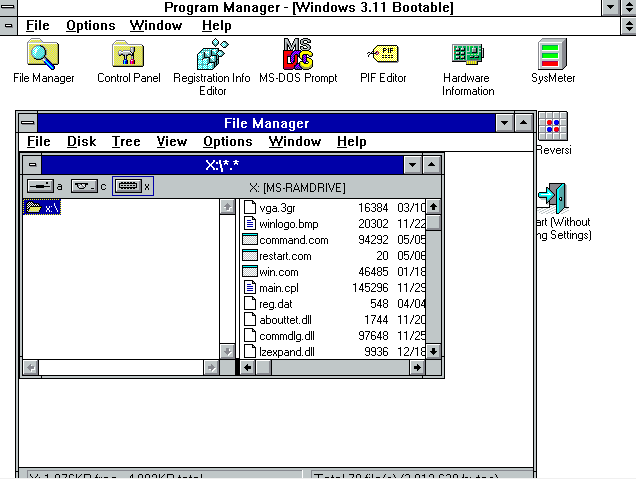Select the x:\ folder in tree
The height and width of the screenshot is (479, 636).
[x=42, y=208]
